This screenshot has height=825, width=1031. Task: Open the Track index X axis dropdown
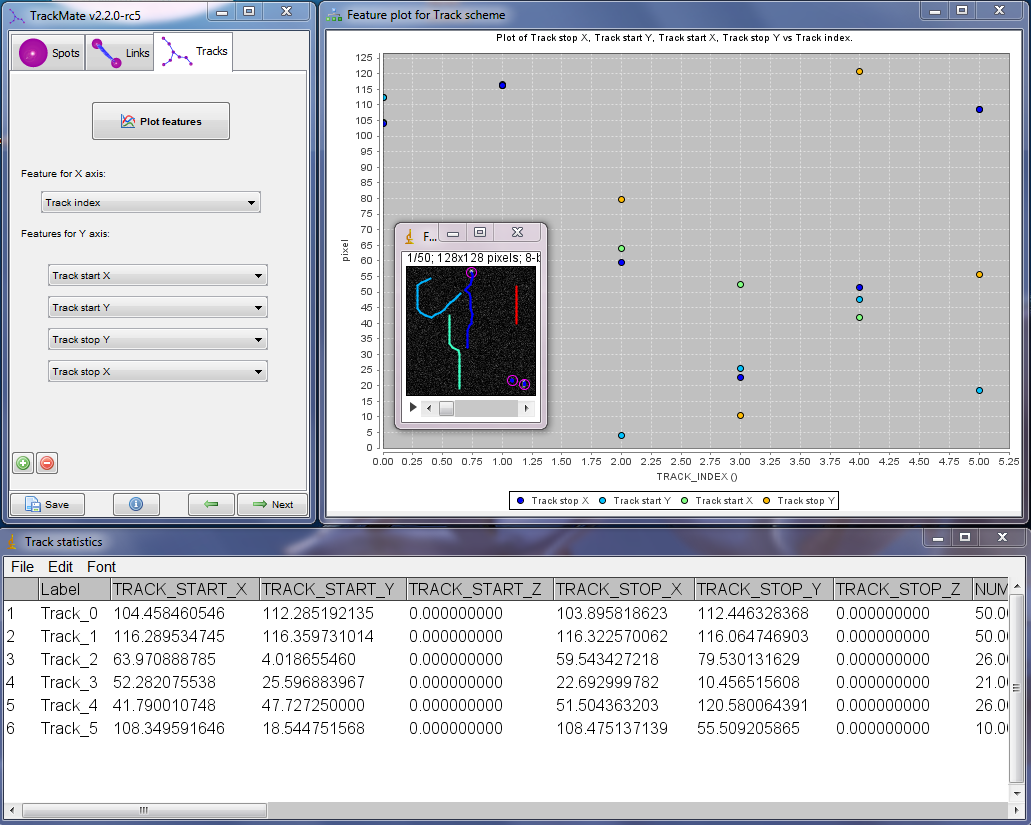(151, 202)
